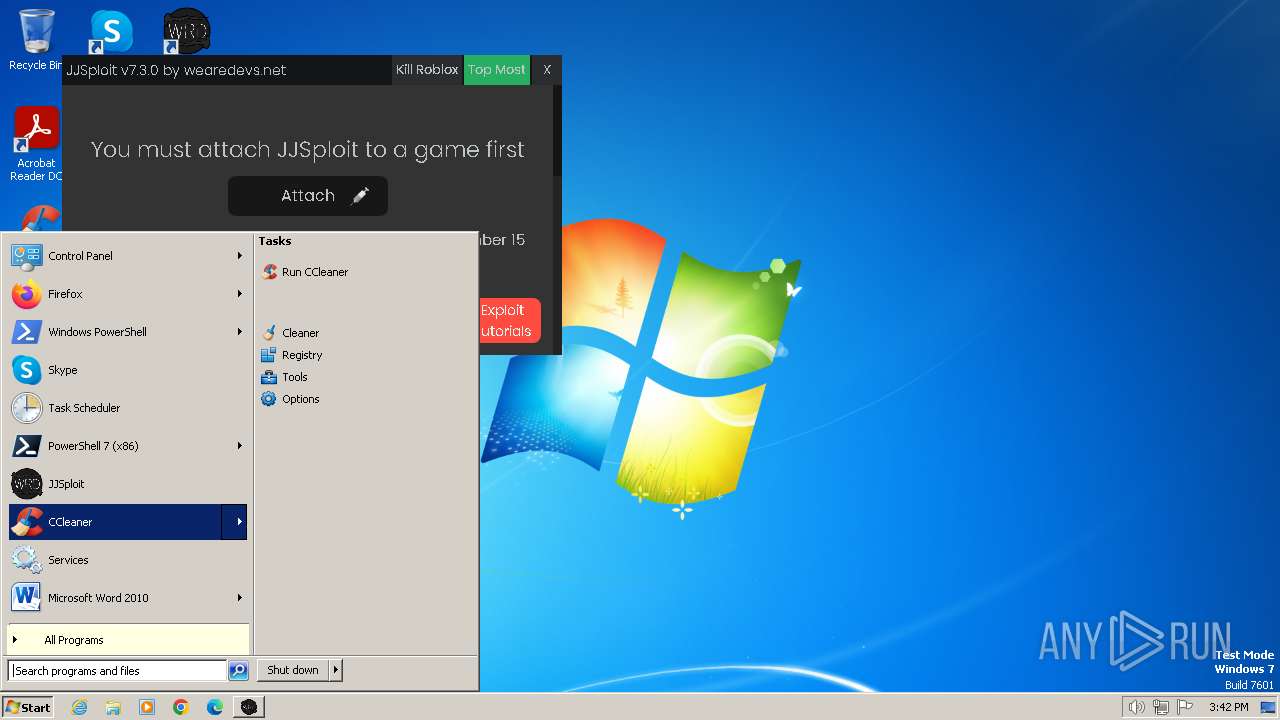Open Recycle Bin on desktop
This screenshot has height=720, width=1280.
coord(36,40)
